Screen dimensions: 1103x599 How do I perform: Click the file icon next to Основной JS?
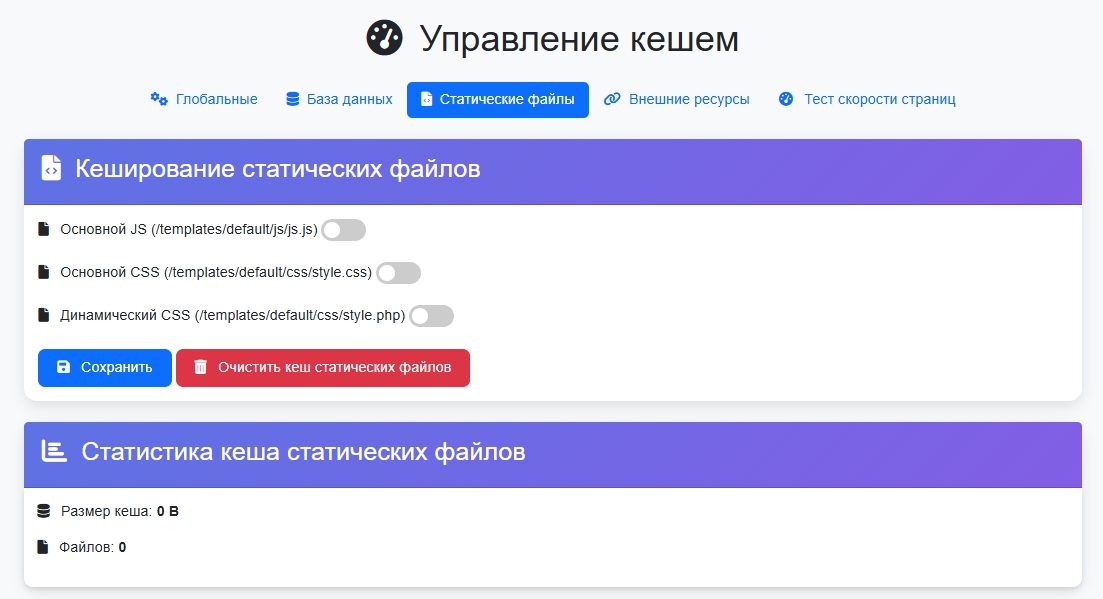[x=41, y=228]
